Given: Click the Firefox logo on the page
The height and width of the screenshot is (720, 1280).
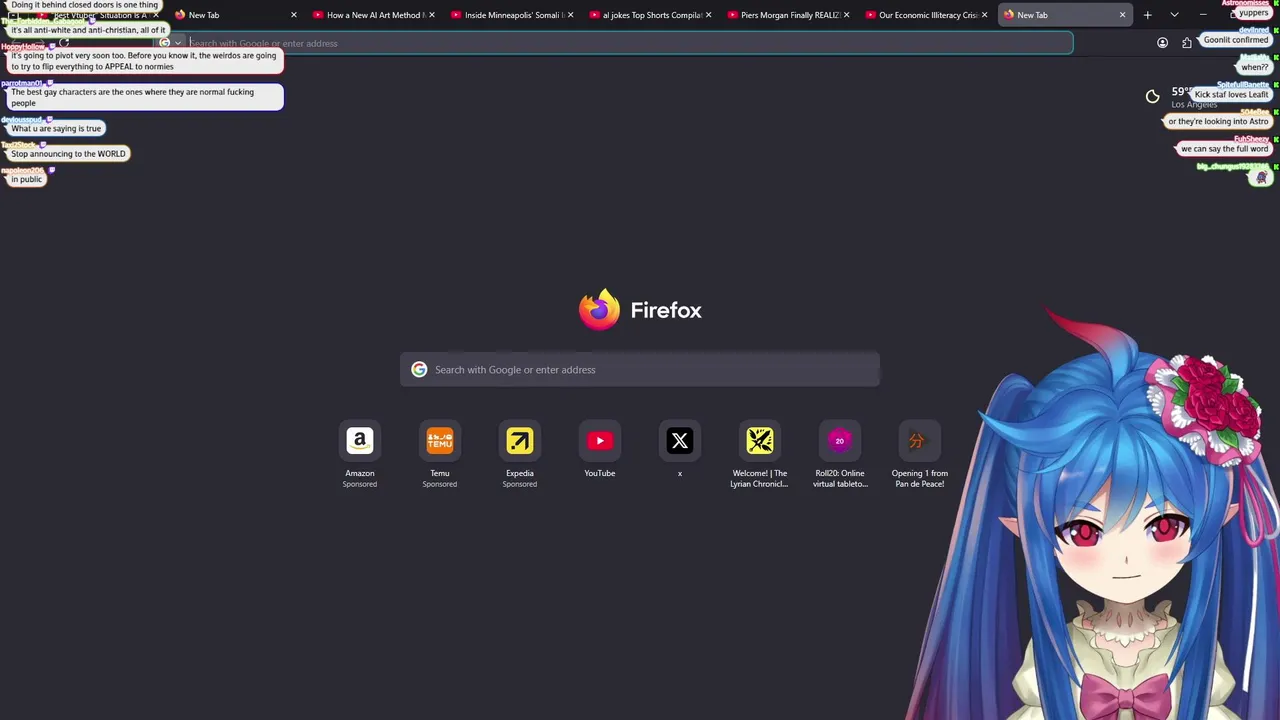Looking at the screenshot, I should [x=599, y=310].
